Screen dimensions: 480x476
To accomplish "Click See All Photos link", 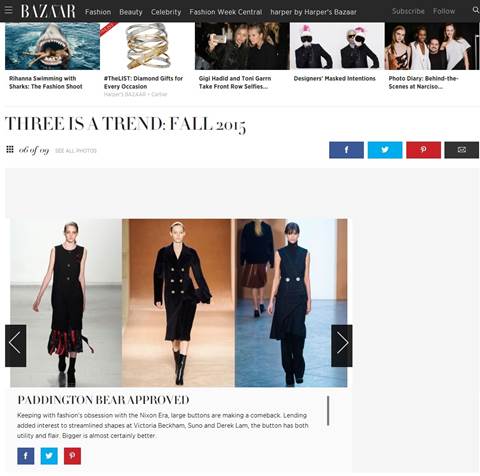I will pyautogui.click(x=76, y=151).
